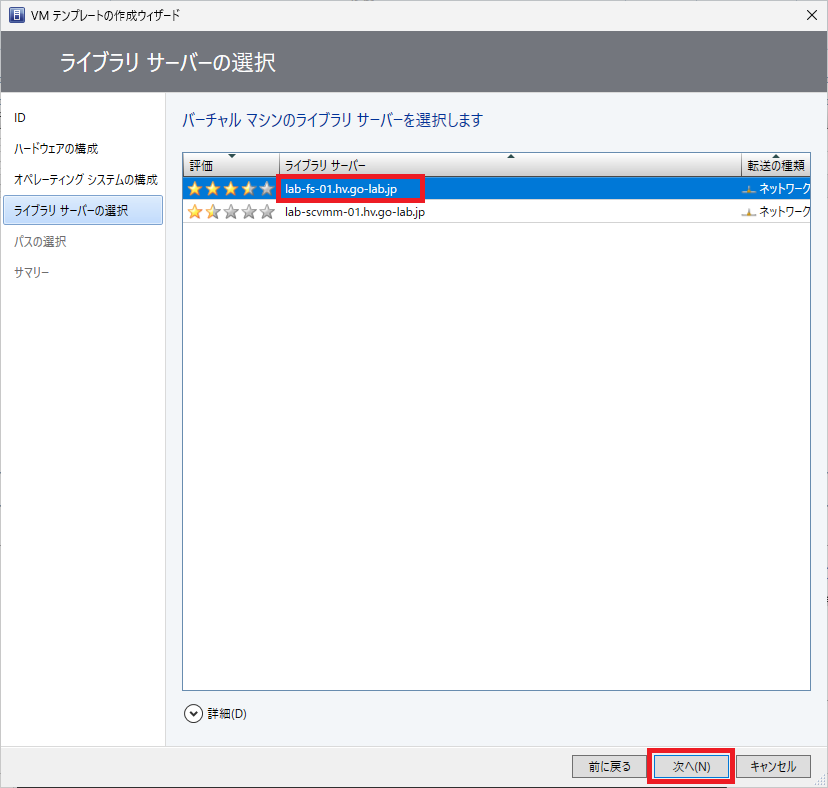Click the 次へ(N) button

(x=691, y=766)
